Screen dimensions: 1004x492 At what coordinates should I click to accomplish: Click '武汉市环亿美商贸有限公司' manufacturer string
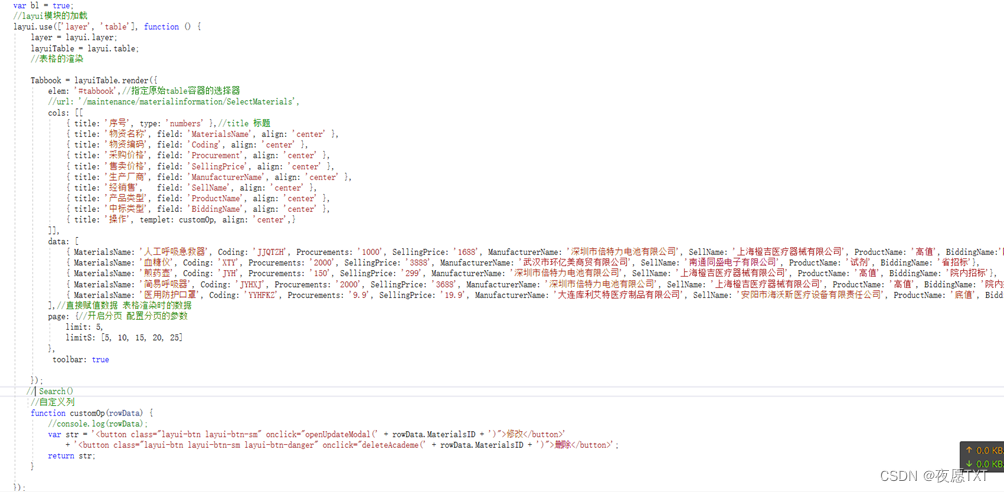click(574, 263)
